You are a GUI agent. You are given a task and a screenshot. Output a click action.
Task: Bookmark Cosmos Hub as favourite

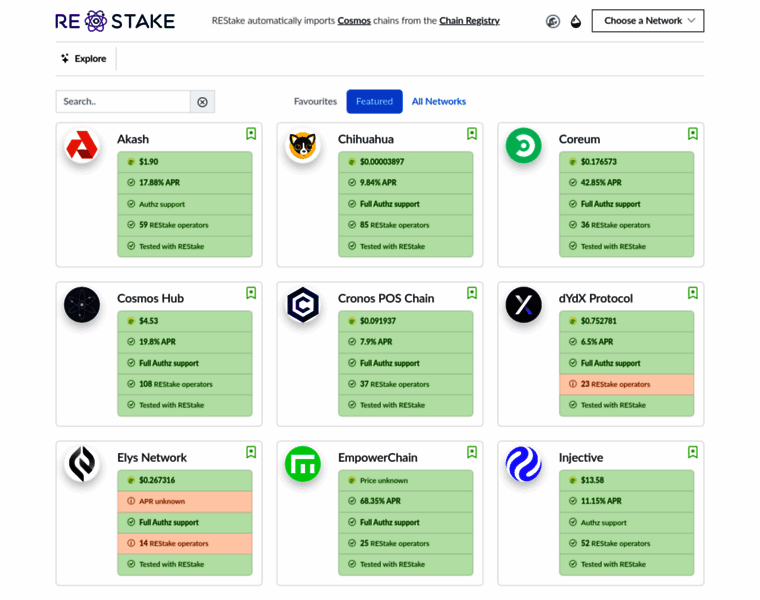point(251,293)
